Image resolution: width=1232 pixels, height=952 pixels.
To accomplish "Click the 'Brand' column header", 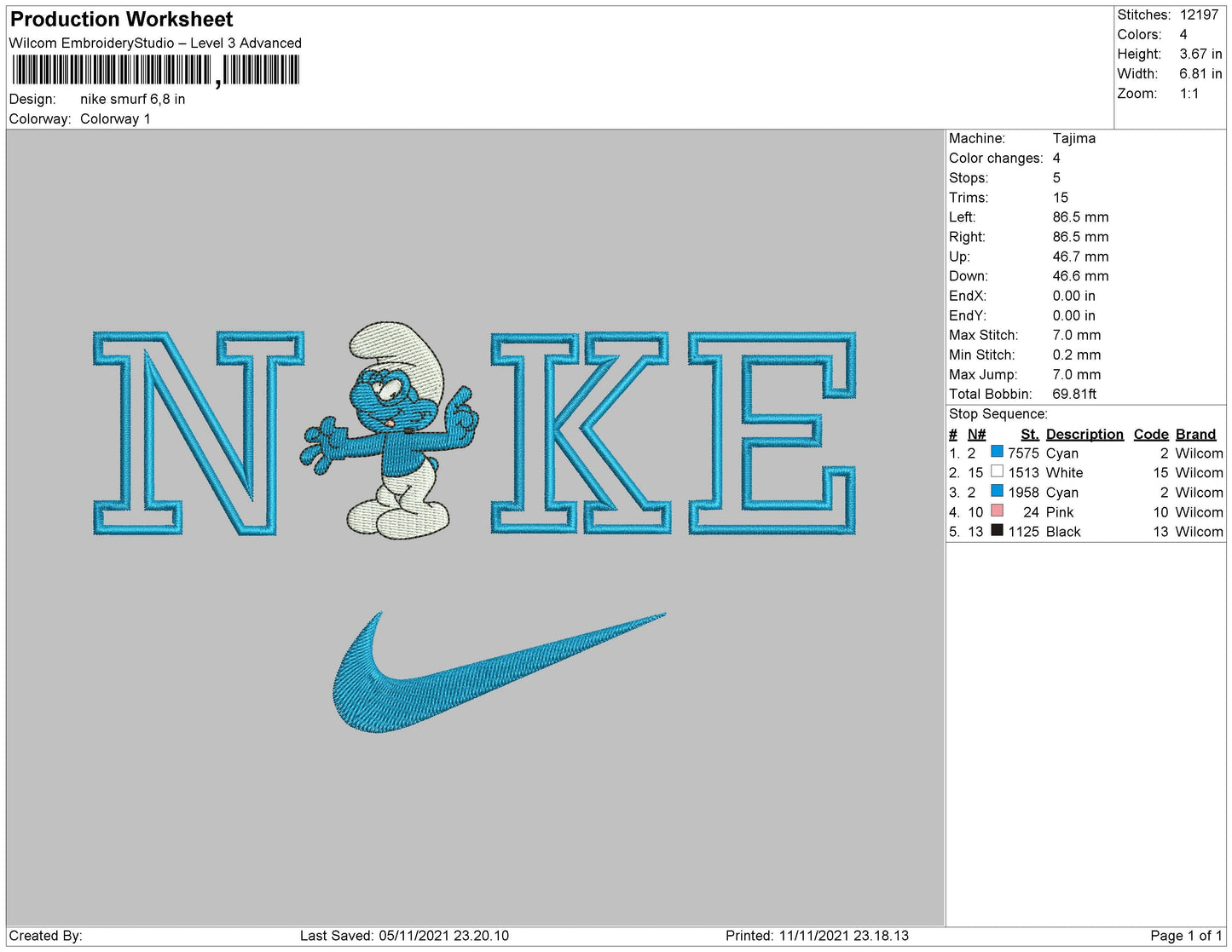I will point(1195,434).
